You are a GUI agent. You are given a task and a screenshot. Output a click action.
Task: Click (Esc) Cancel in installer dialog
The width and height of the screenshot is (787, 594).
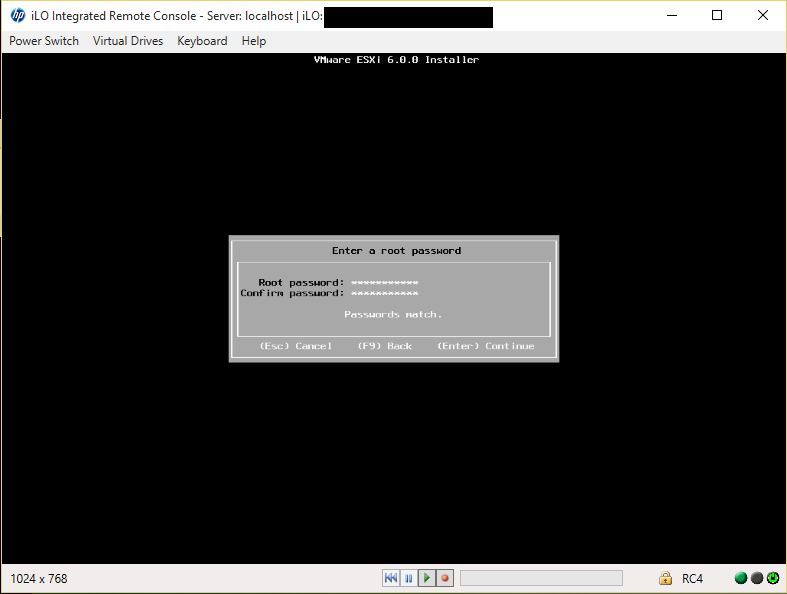(296, 346)
